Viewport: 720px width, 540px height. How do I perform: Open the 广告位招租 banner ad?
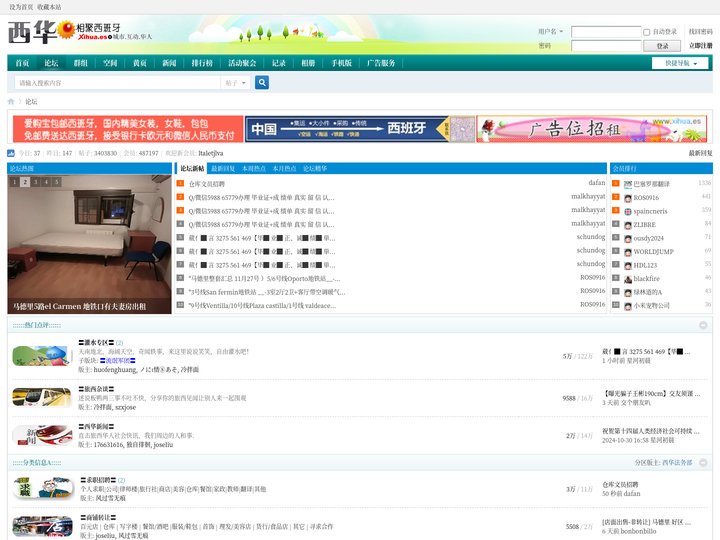592,129
